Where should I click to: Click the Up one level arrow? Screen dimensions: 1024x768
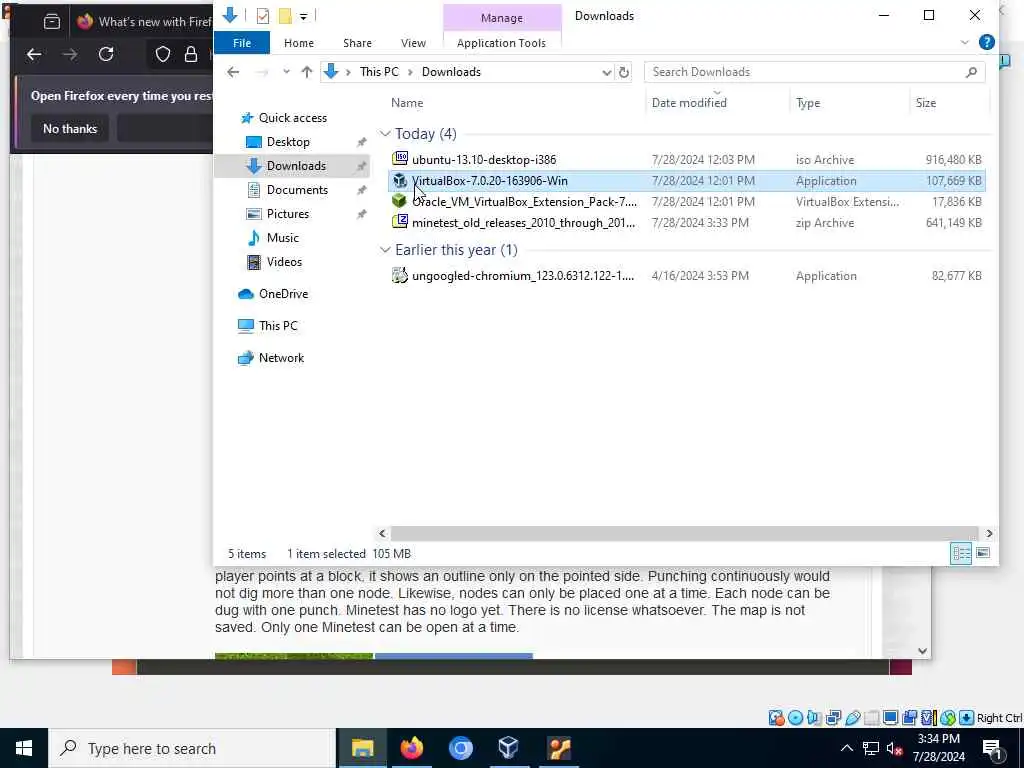click(x=306, y=72)
